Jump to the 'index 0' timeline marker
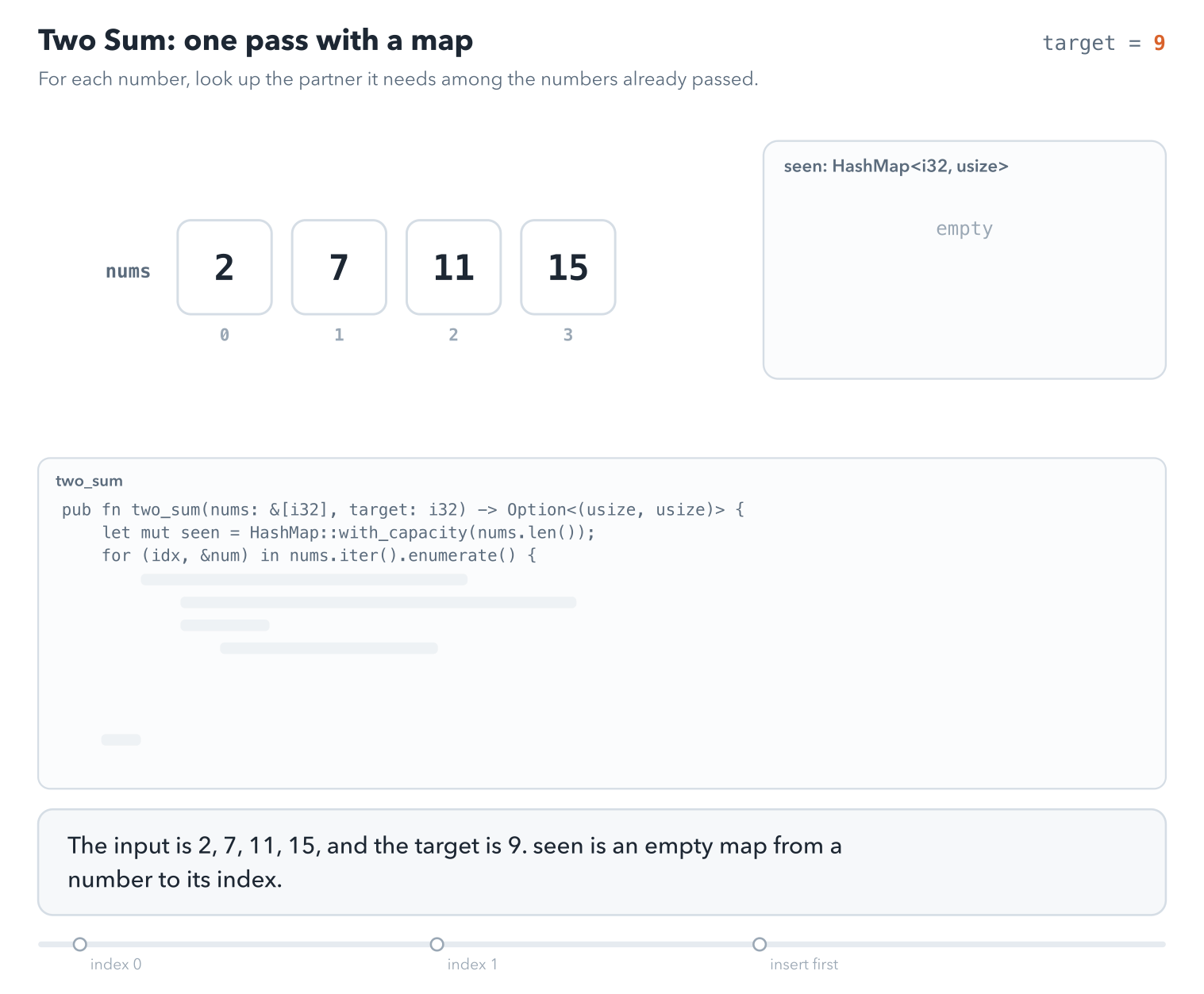Viewport: 1204px width, 994px height. 79,944
